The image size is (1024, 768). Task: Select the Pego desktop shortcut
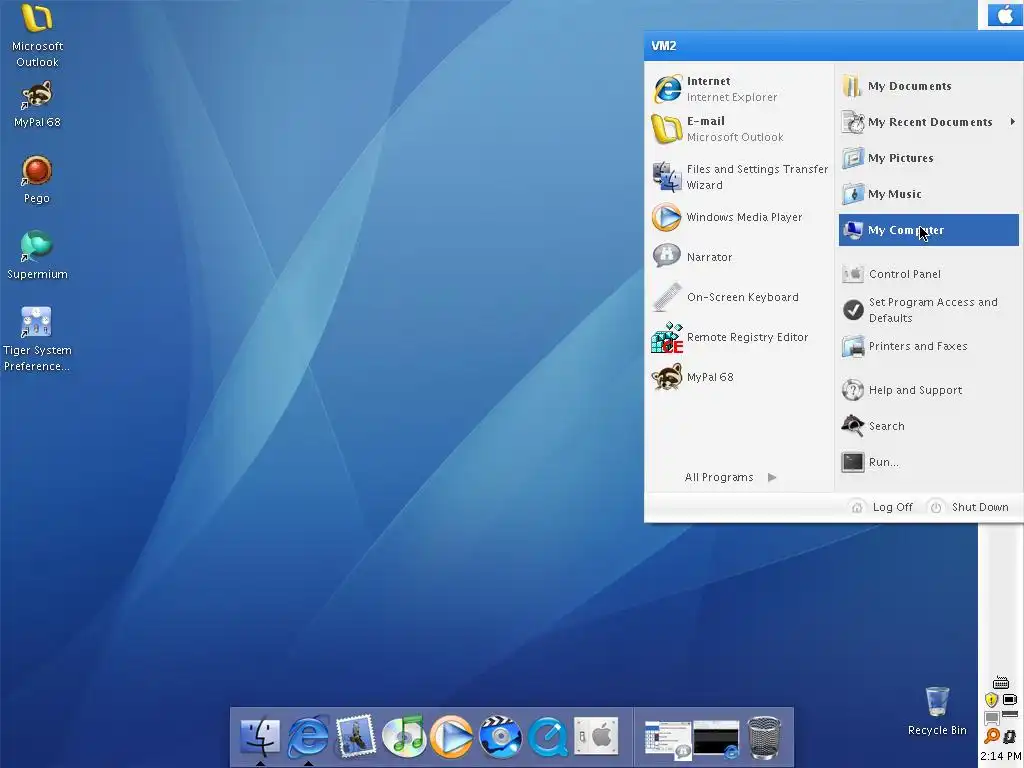(x=37, y=179)
